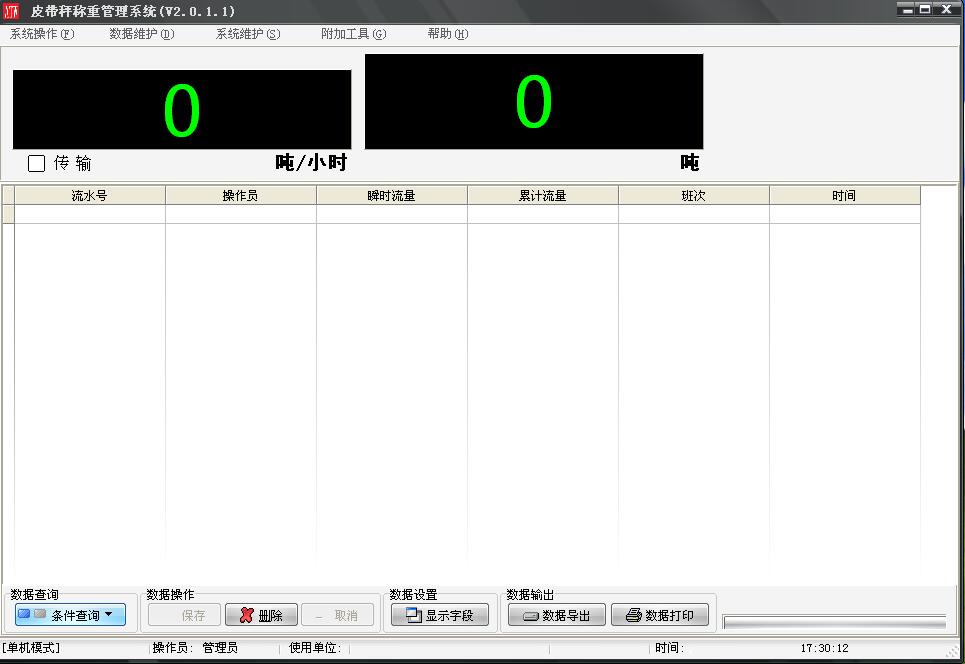Click the Cancel (取消) button
Viewport: 965px width, 664px height.
click(x=338, y=615)
